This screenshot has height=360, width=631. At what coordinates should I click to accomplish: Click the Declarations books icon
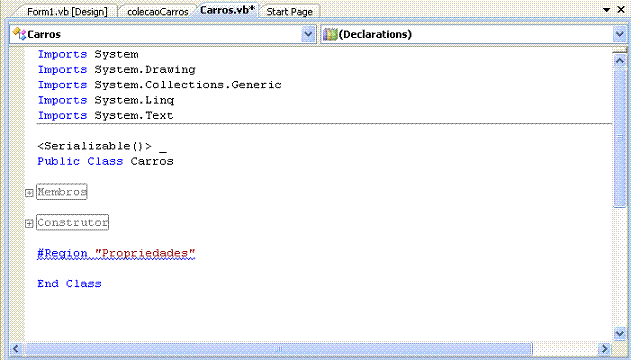point(330,35)
